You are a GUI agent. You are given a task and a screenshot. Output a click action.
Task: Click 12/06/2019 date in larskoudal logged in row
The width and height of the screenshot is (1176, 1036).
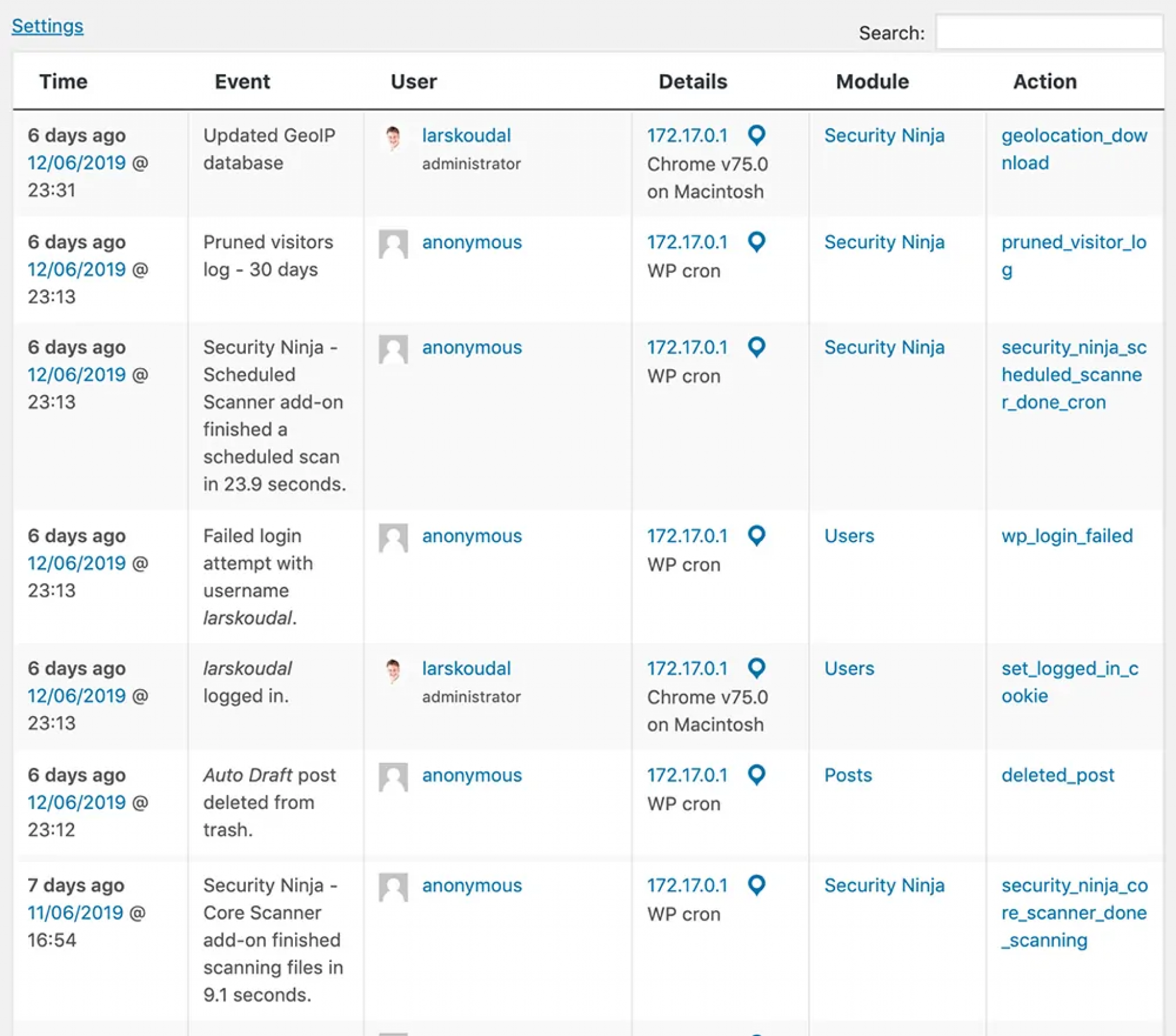click(x=76, y=696)
